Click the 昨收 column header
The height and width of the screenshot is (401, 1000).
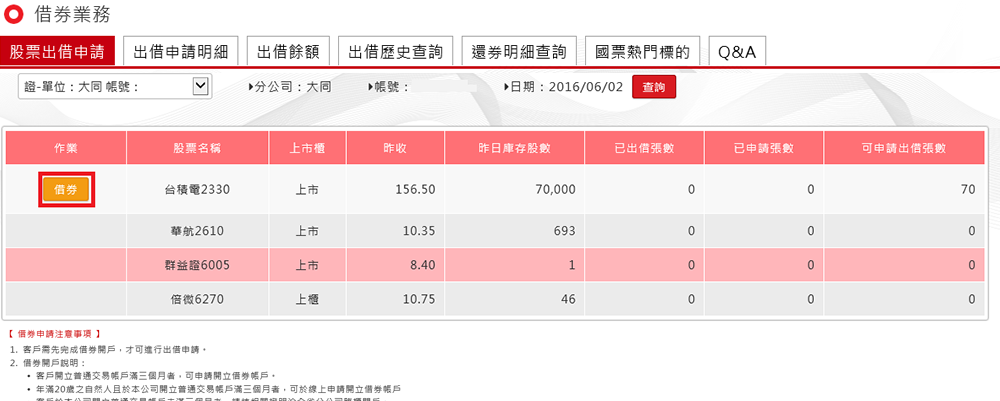395,148
